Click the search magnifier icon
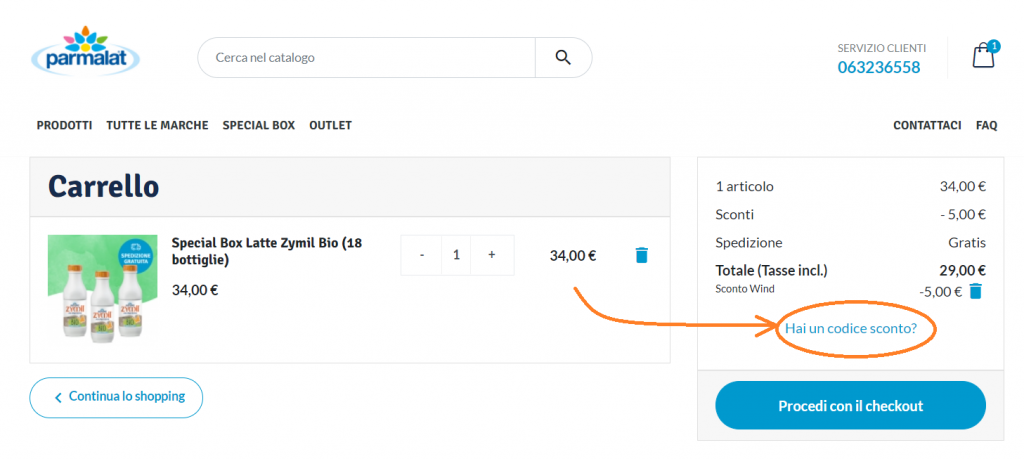This screenshot has width=1024, height=459. pos(563,58)
